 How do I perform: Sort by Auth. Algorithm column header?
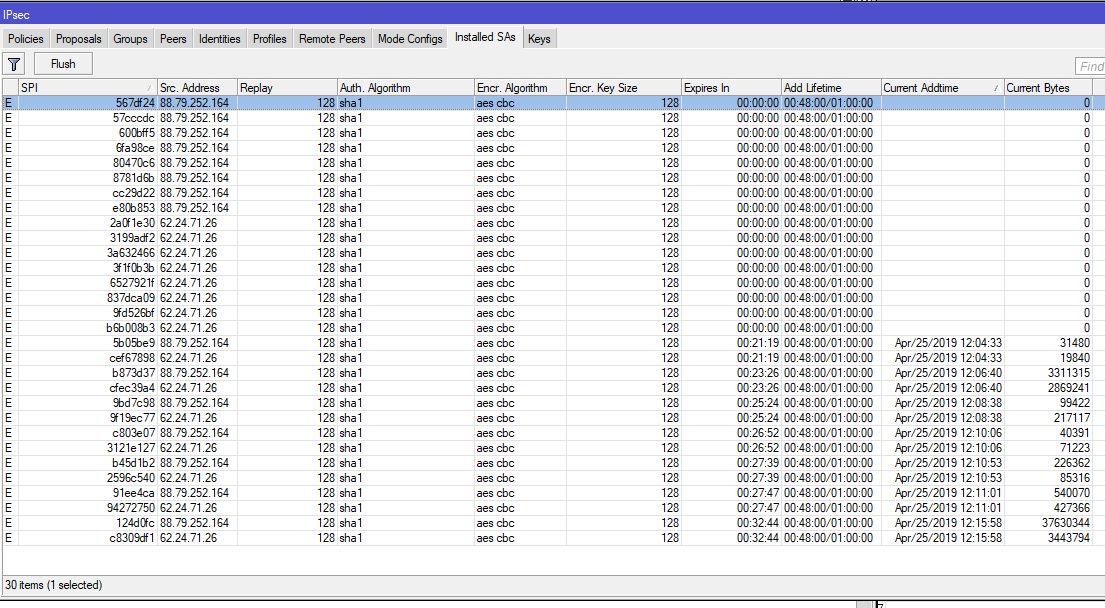tap(406, 87)
